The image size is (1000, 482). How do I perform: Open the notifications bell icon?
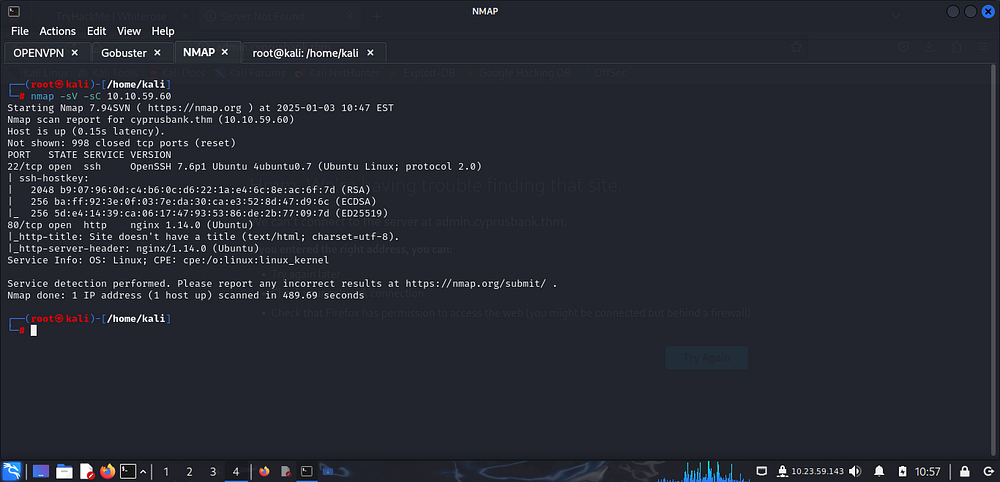click(879, 471)
